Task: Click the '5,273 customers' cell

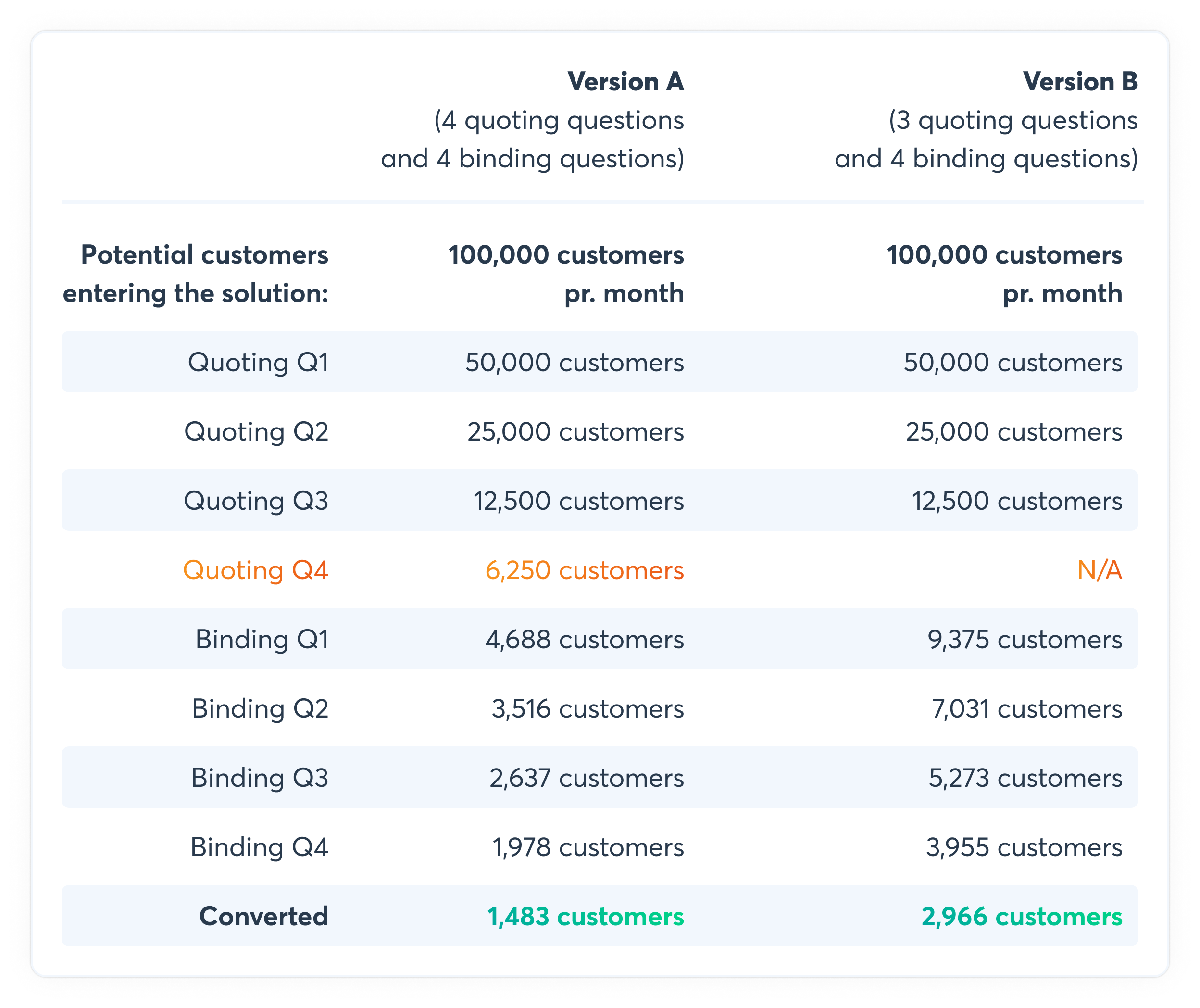Action: 1025,778
